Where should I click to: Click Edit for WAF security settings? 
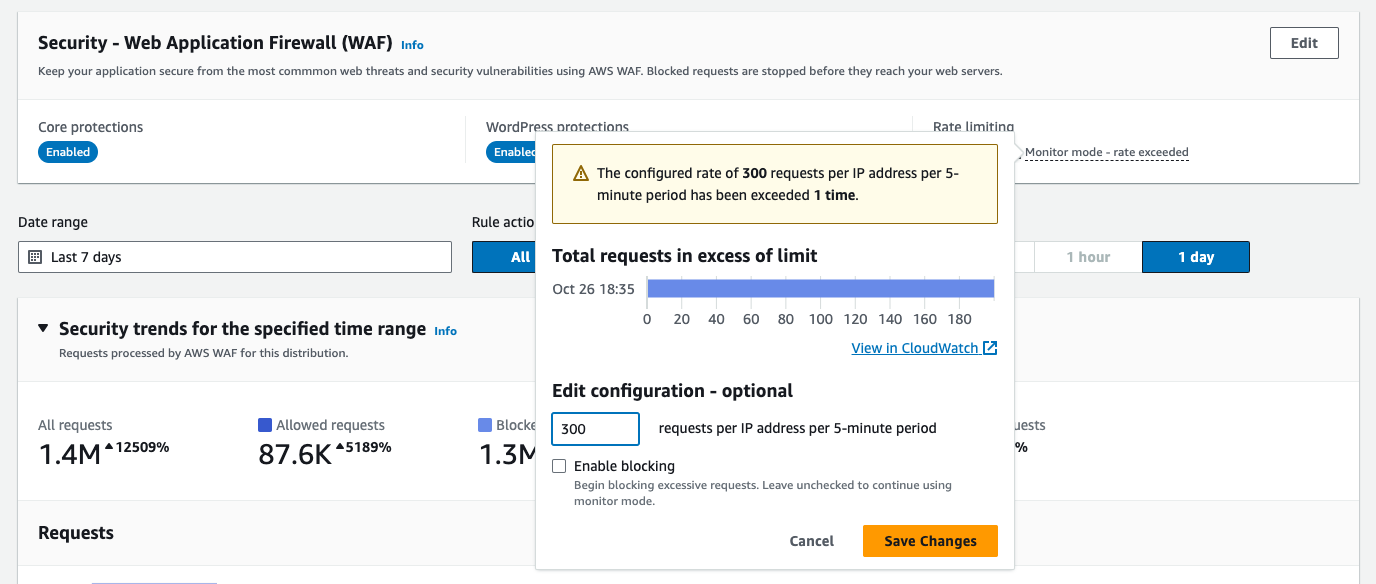(x=1304, y=43)
